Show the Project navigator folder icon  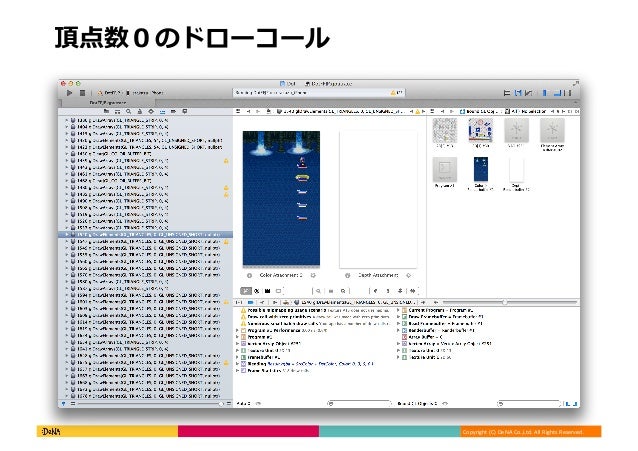pos(106,111)
